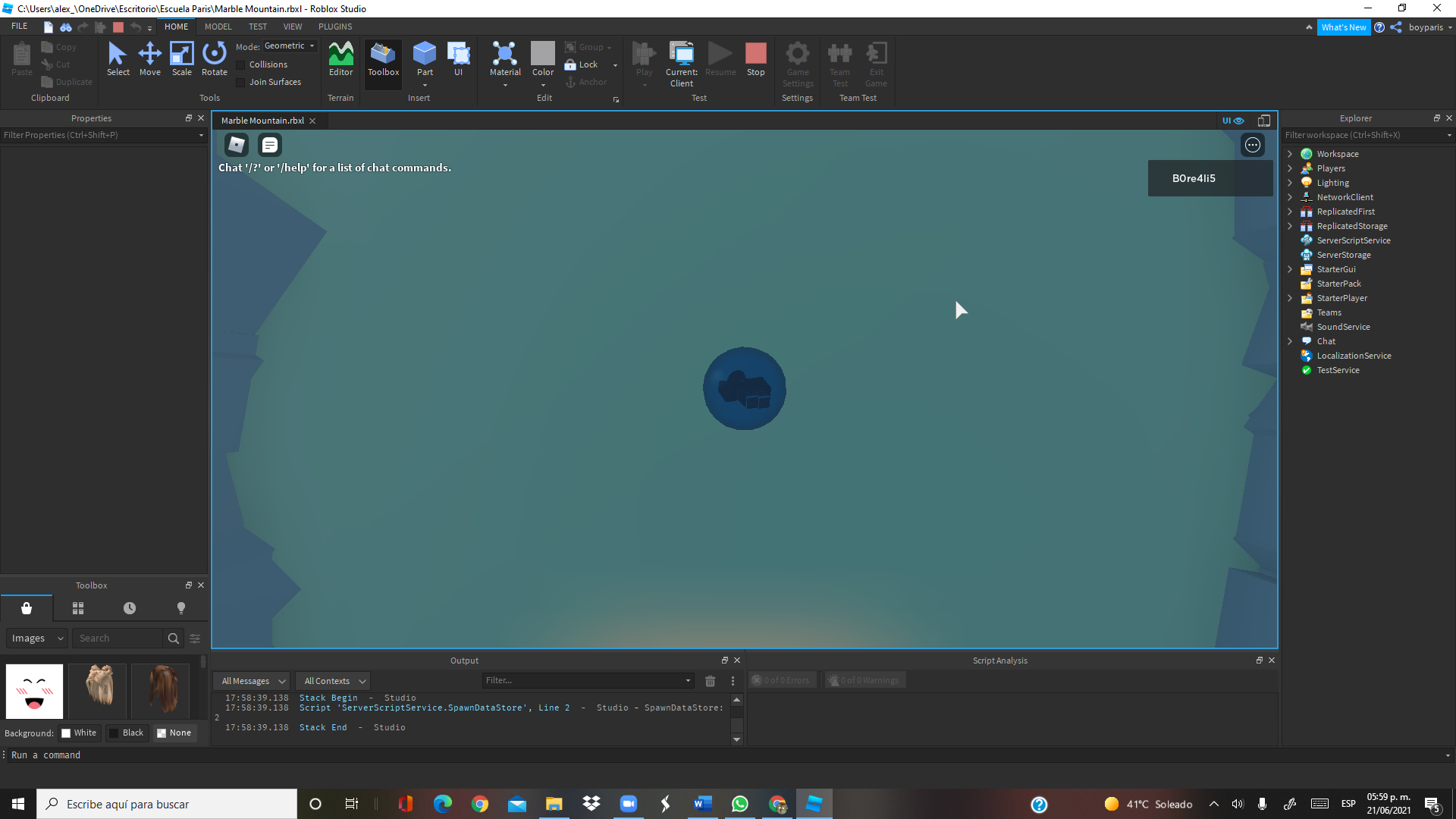The height and width of the screenshot is (819, 1456).
Task: Switch to the MODEL ribbon tab
Action: [218, 27]
